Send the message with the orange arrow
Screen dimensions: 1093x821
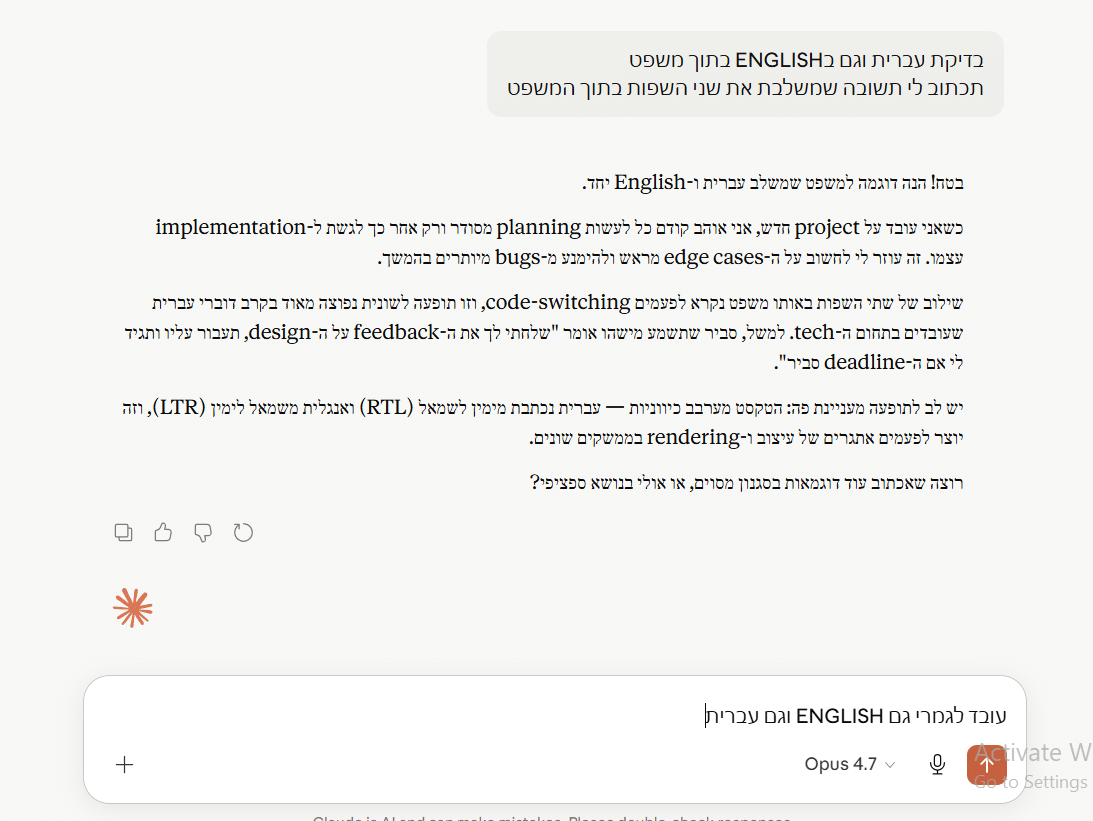(x=986, y=765)
